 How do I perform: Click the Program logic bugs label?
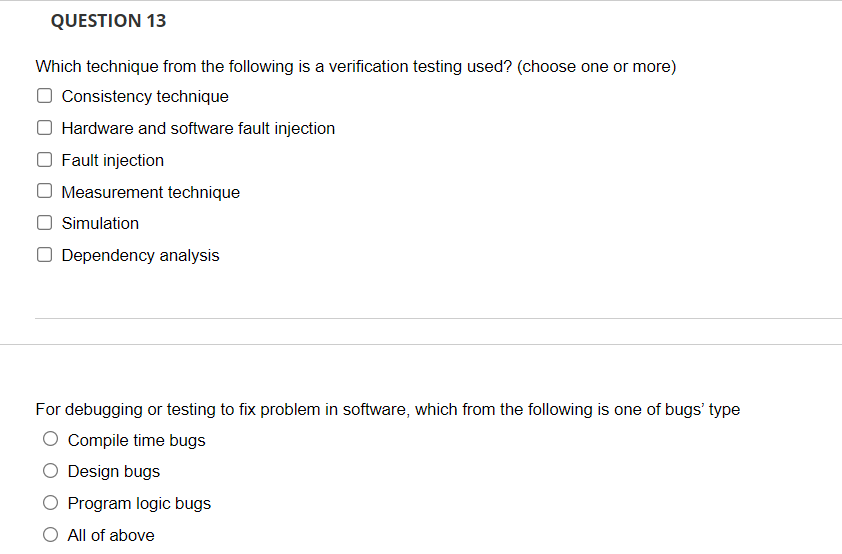(139, 504)
